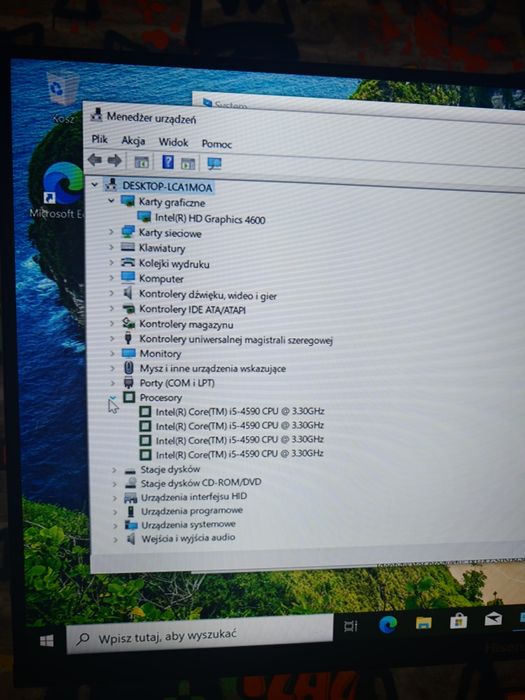Open the Akcja menu
Screen dimensions: 525x700
(x=133, y=141)
